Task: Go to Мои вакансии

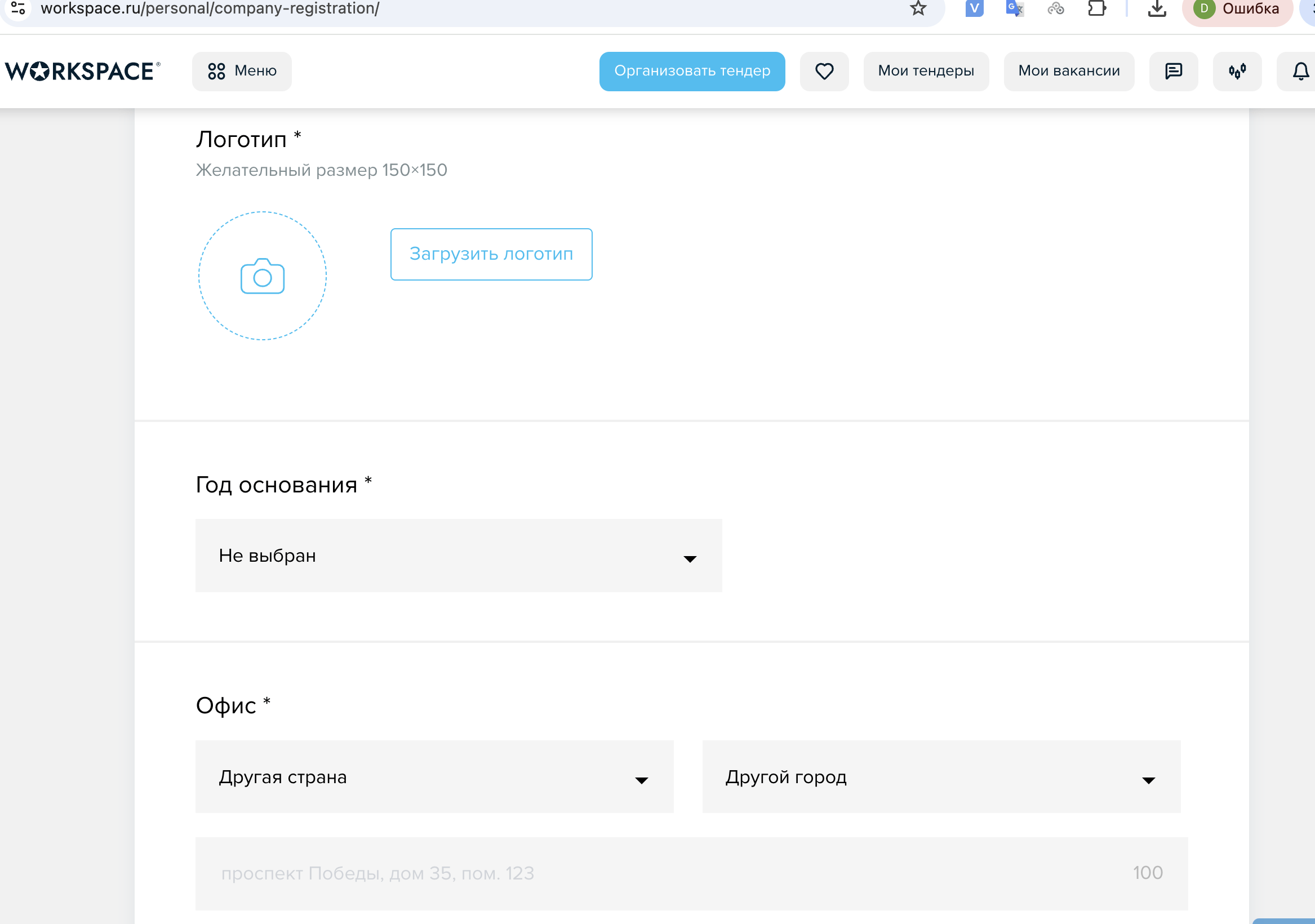Action: point(1068,71)
